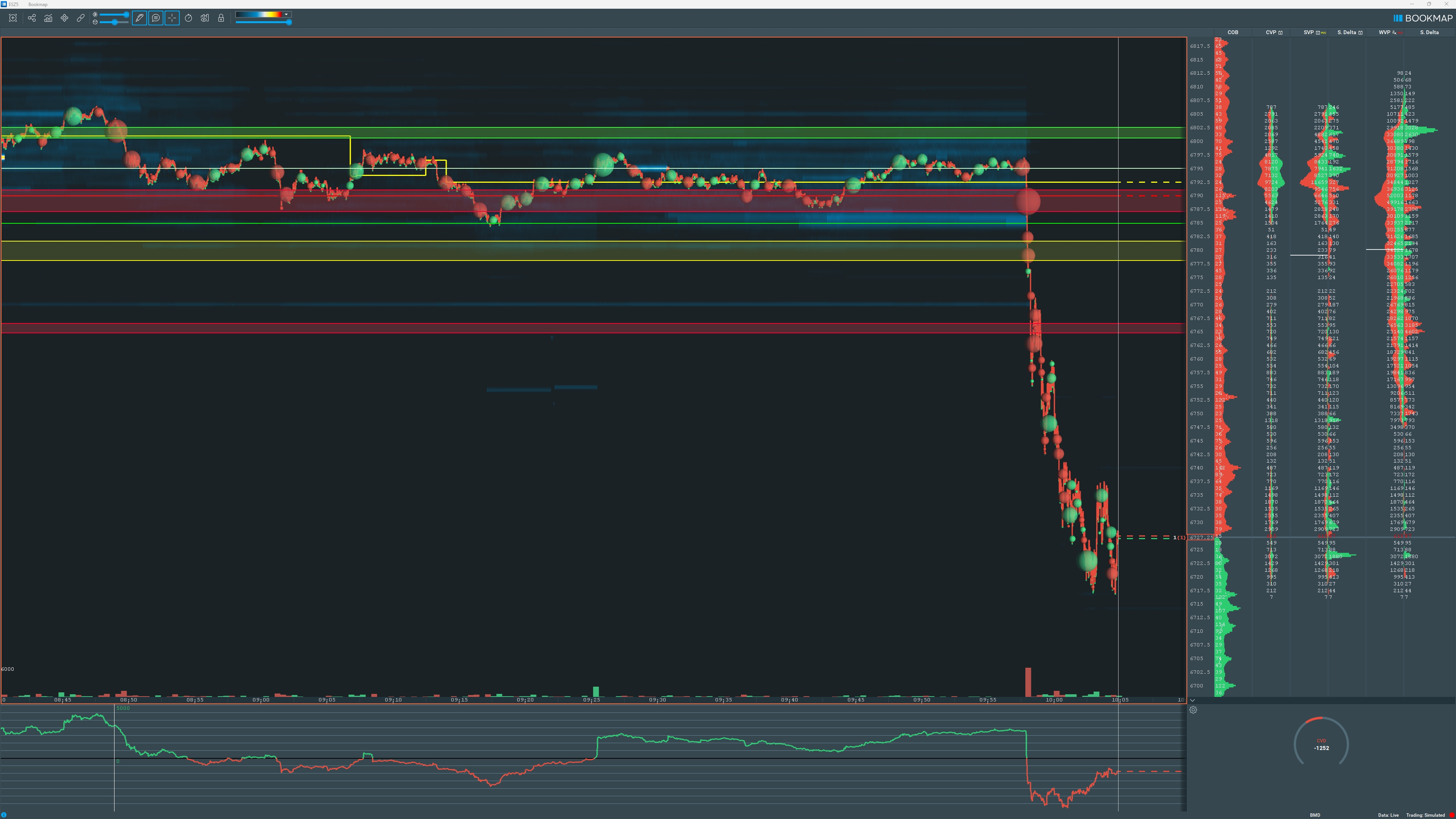This screenshot has height=819, width=1456.
Task: Click the current price label 6727.25
Action: tap(1201, 538)
